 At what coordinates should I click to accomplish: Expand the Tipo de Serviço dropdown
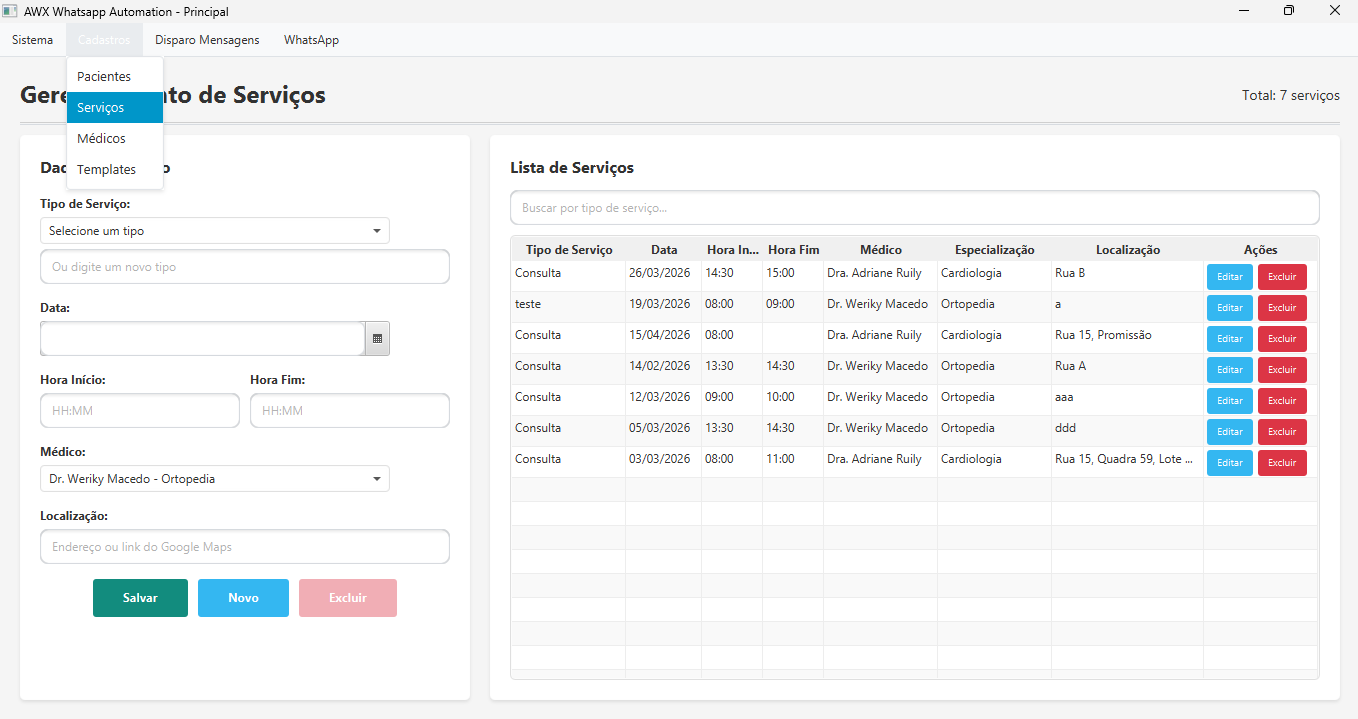pyautogui.click(x=214, y=231)
